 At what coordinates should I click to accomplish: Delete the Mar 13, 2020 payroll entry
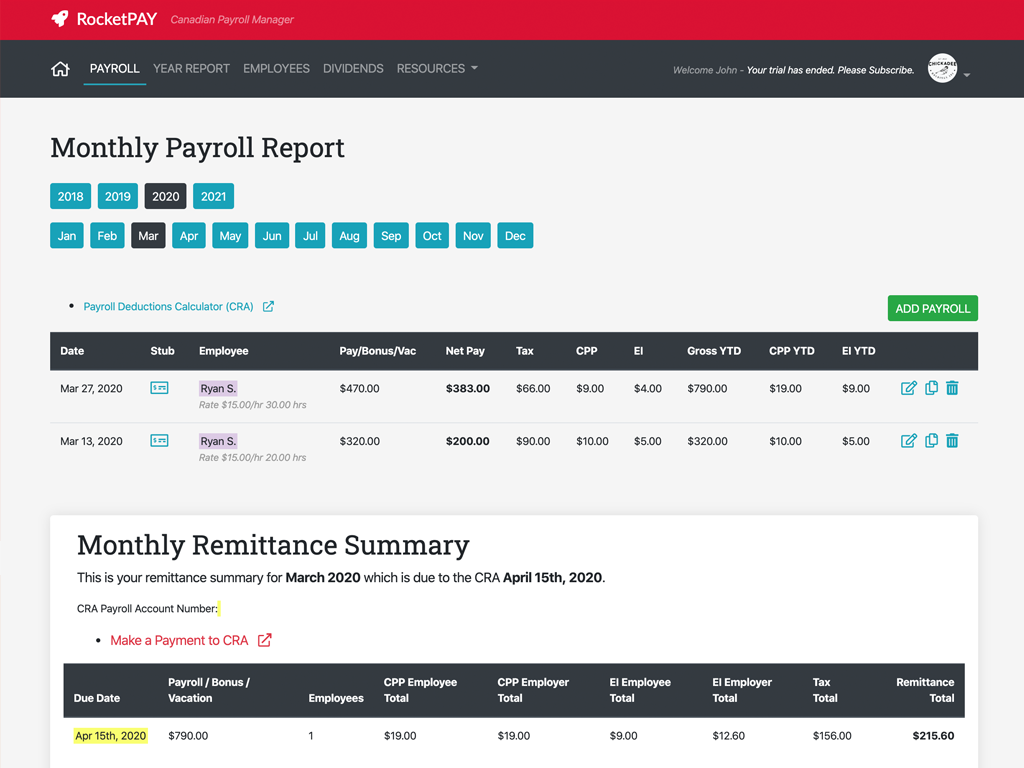pos(952,440)
